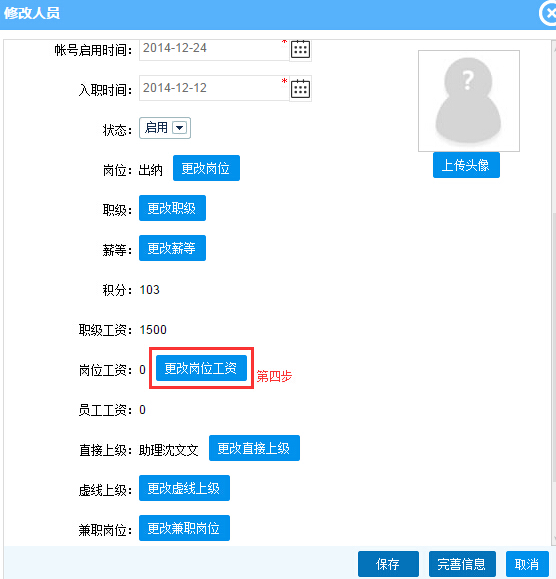Click the 上传头像 button
Screen dimensions: 556x579
pyautogui.click(x=466, y=165)
